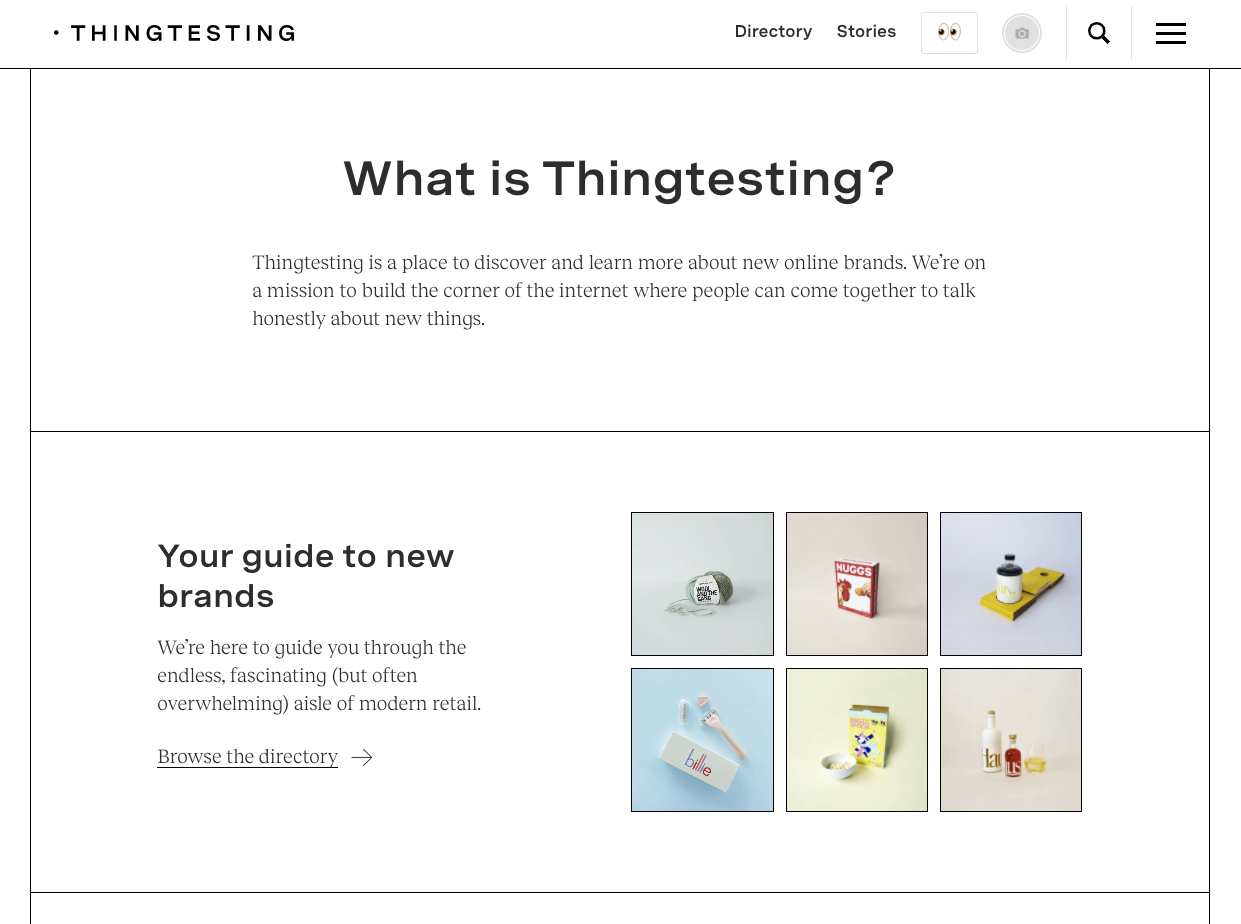Open the hamburger menu
This screenshot has height=924, width=1241.
(1170, 33)
